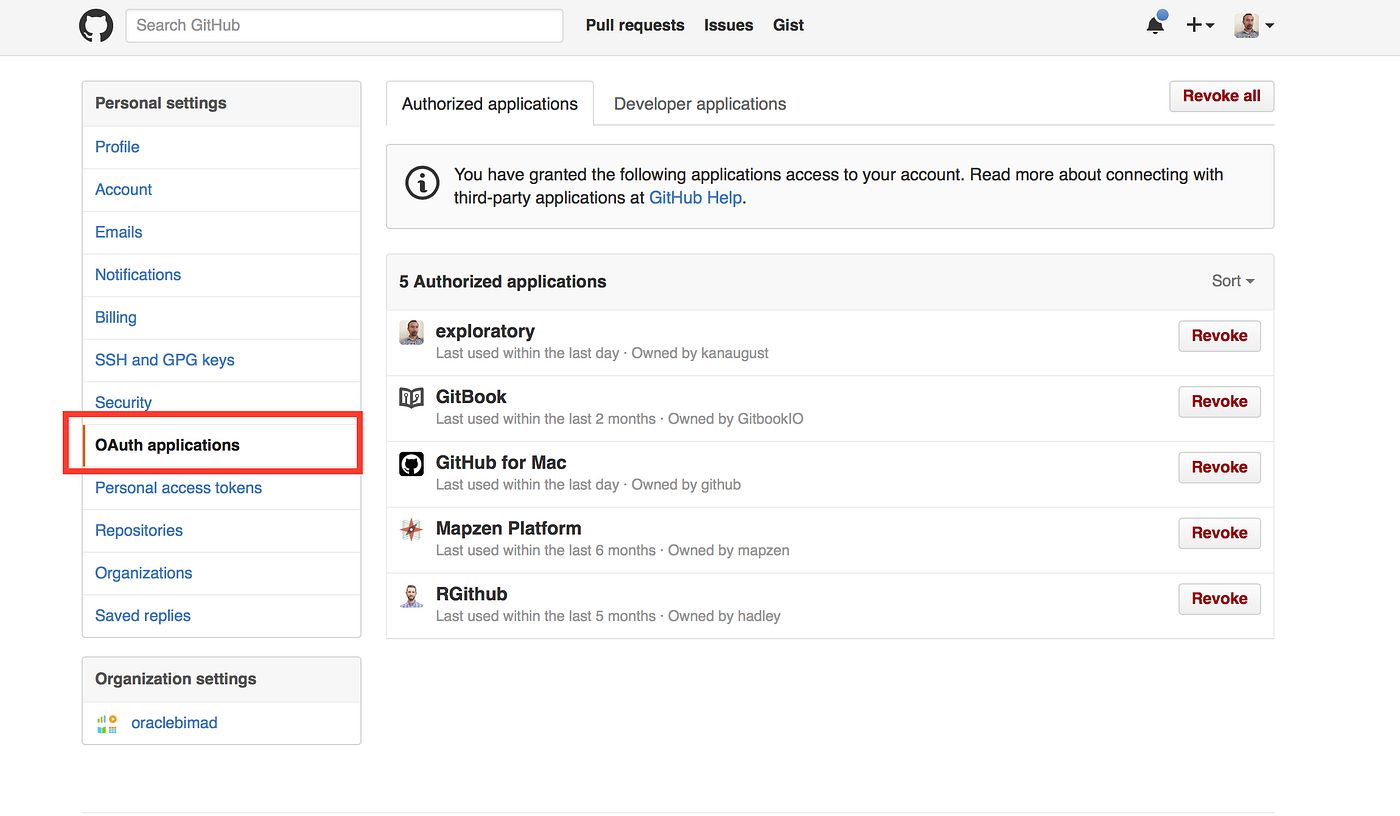Open the plus create-new menu
This screenshot has height=816, width=1400.
[1200, 25]
